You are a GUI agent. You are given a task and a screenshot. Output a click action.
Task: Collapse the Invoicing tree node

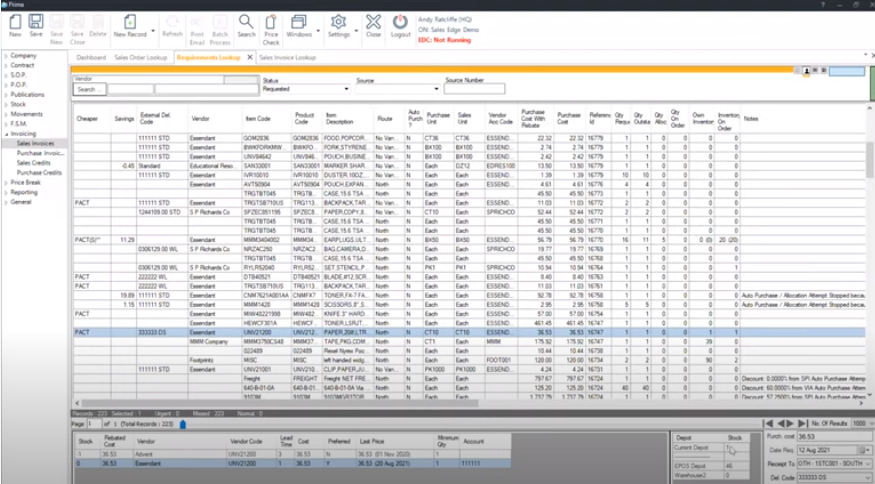(x=6, y=134)
